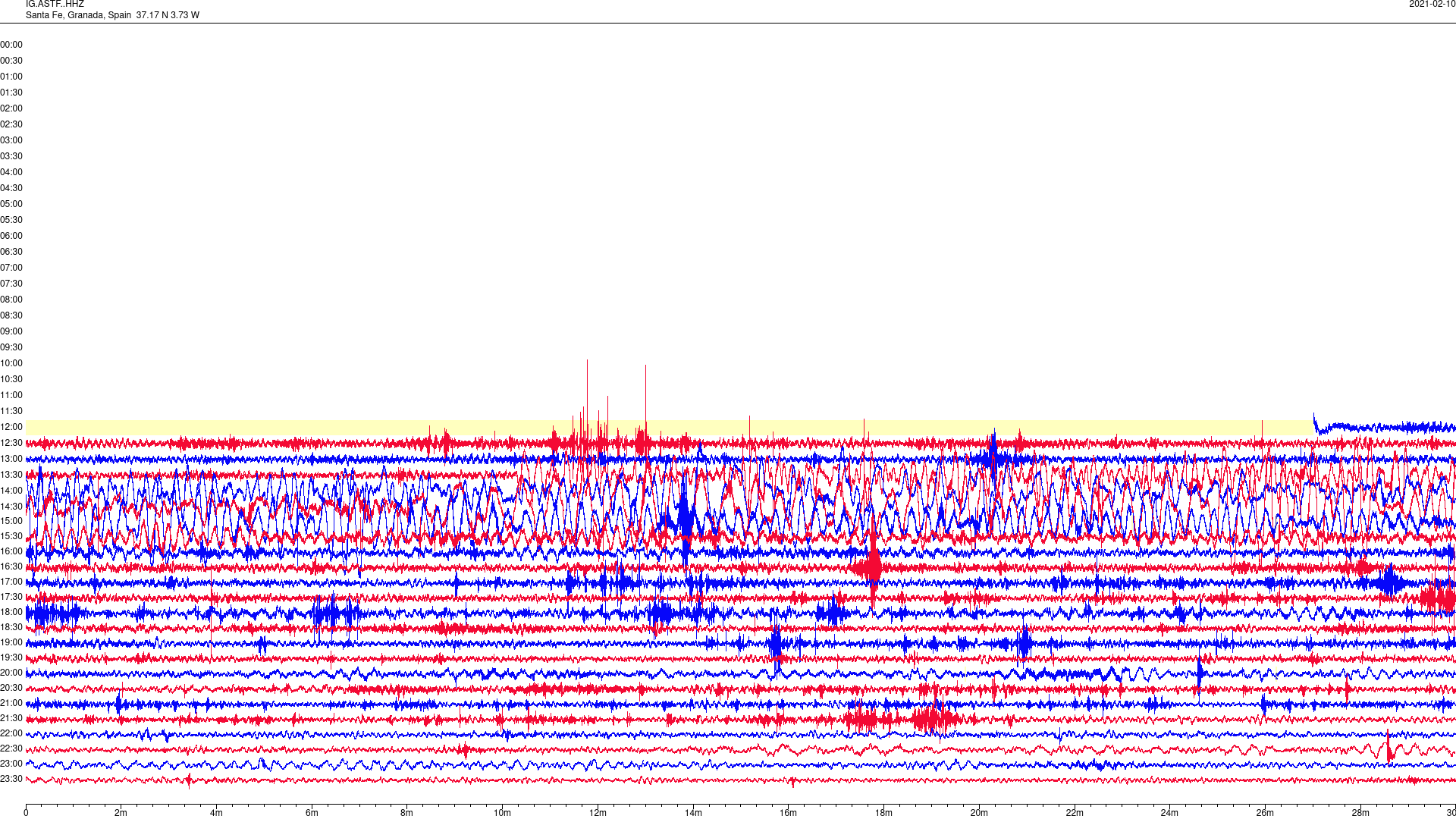Image resolution: width=1456 pixels, height=819 pixels.
Task: Click the 18m mark on time axis
Action: (883, 813)
